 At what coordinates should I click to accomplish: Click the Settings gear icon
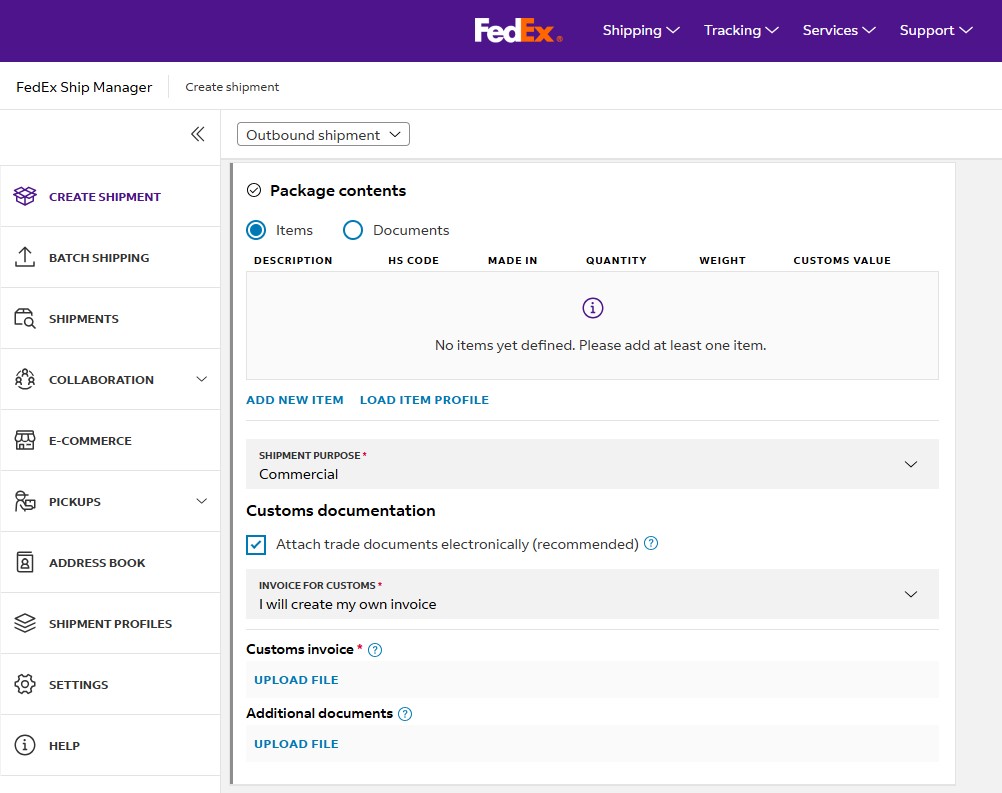[25, 684]
